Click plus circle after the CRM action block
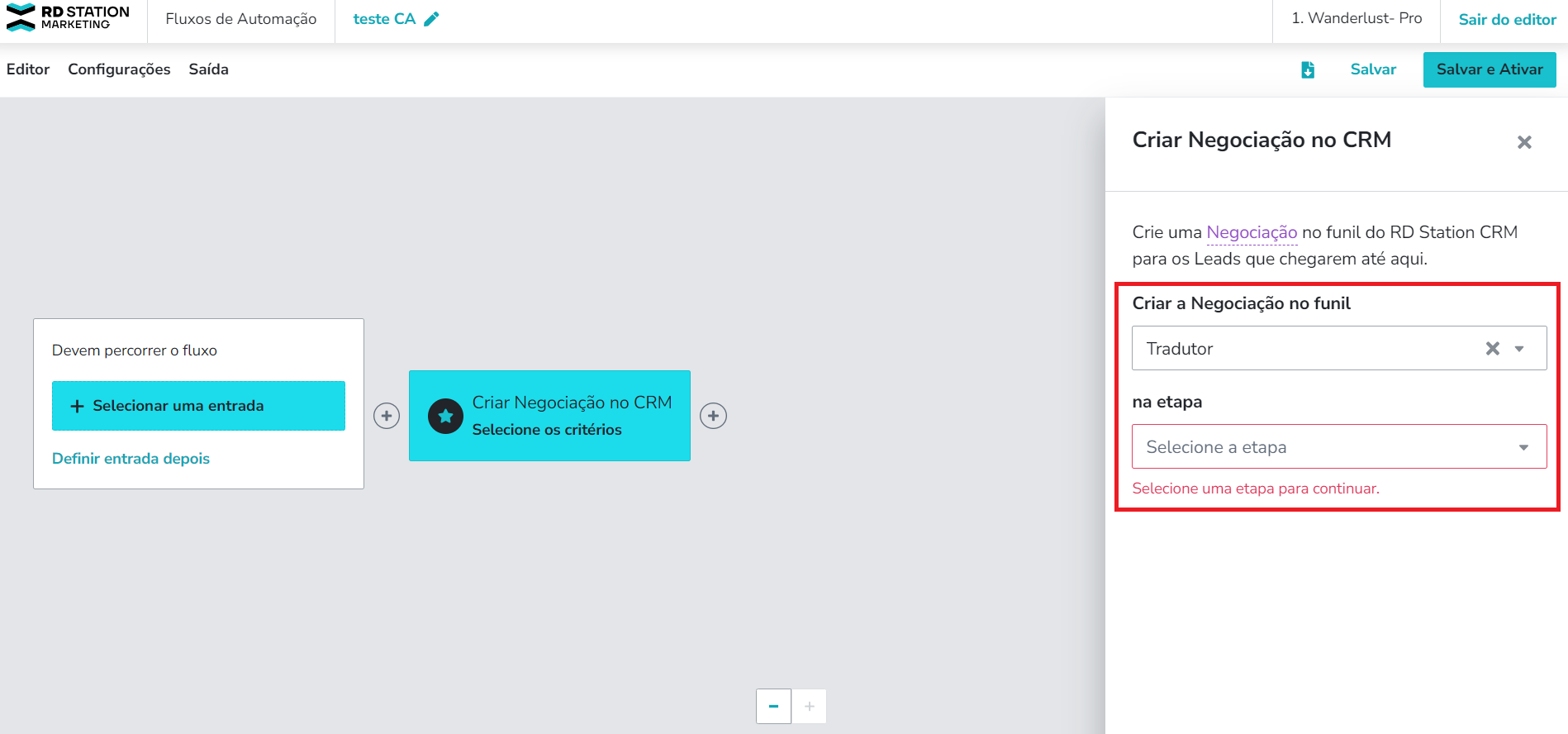 point(714,416)
